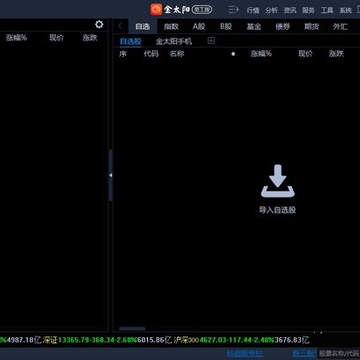Sort left panel by 涨幅% header
Screen dimensions: 360x360
16,38
